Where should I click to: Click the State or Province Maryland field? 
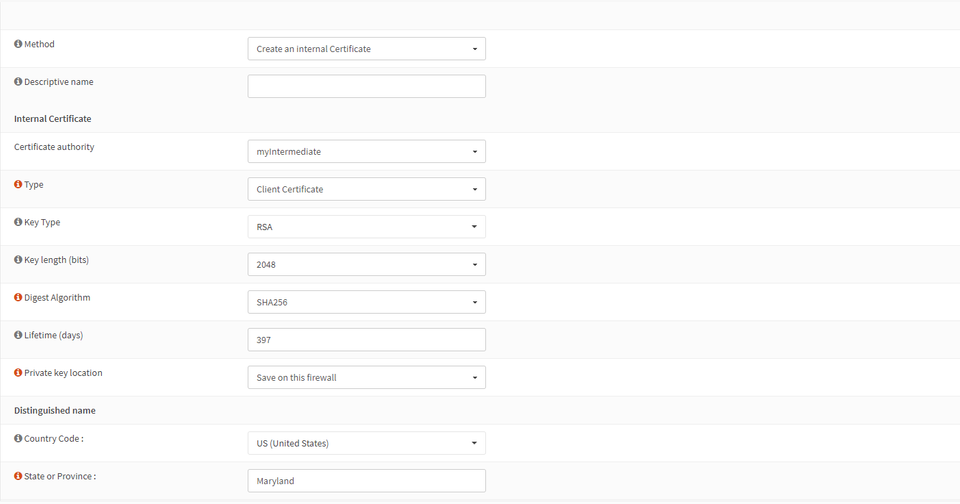coord(366,481)
